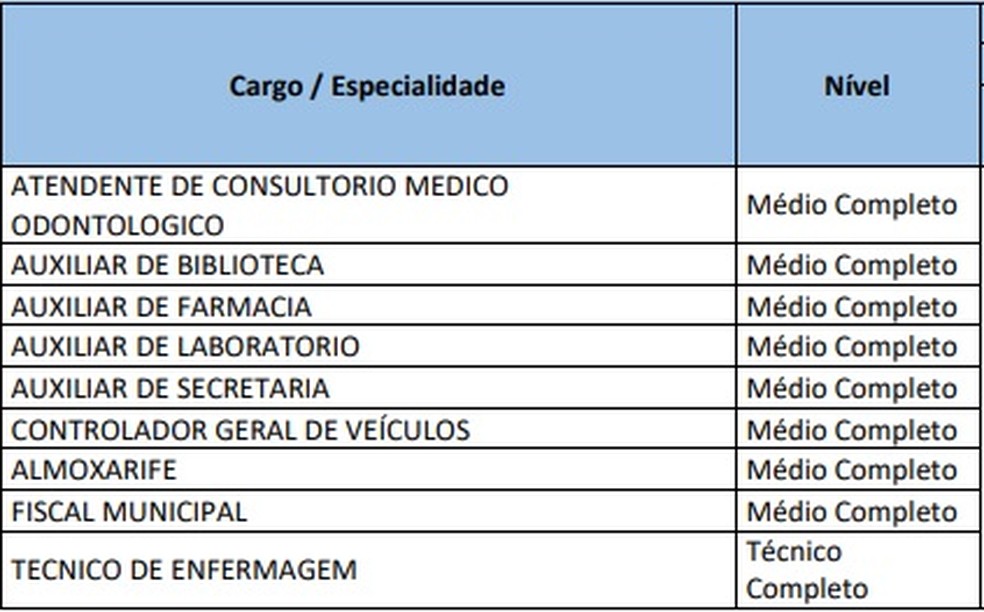This screenshot has height=612, width=984.
Task: Select ATENDENTE DE CONSULTORIO MEDICO ODONTOLOGICO cell
Action: (x=260, y=205)
